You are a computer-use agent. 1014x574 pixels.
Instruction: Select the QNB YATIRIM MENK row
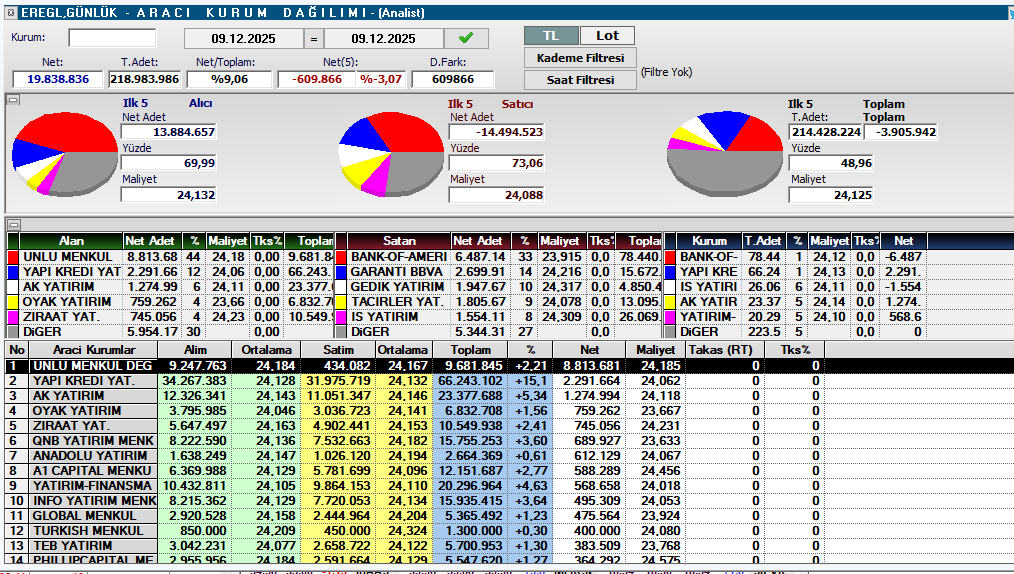point(93,441)
